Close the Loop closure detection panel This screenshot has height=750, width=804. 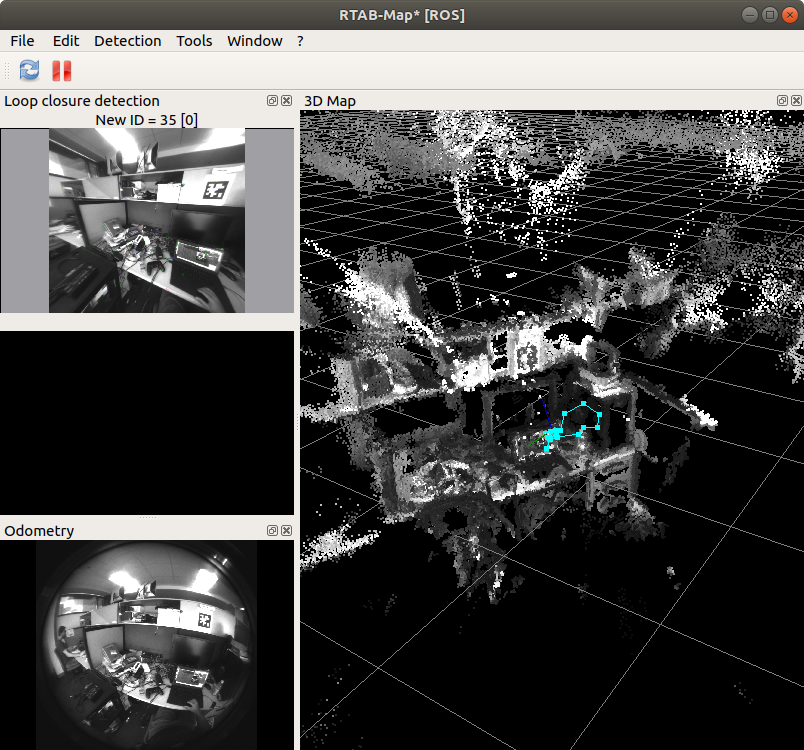coord(287,101)
